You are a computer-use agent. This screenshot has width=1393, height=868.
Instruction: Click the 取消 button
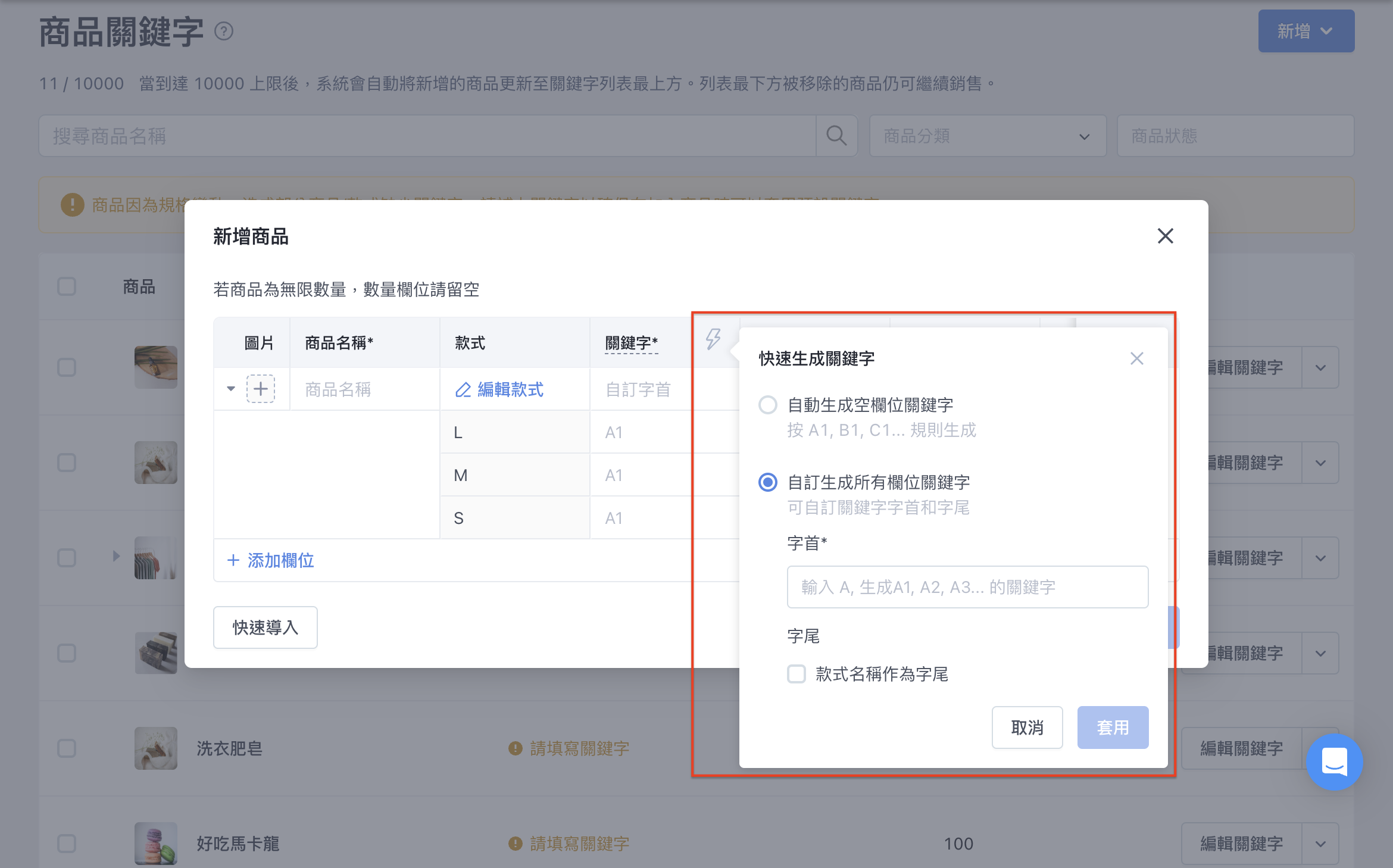click(x=1027, y=728)
